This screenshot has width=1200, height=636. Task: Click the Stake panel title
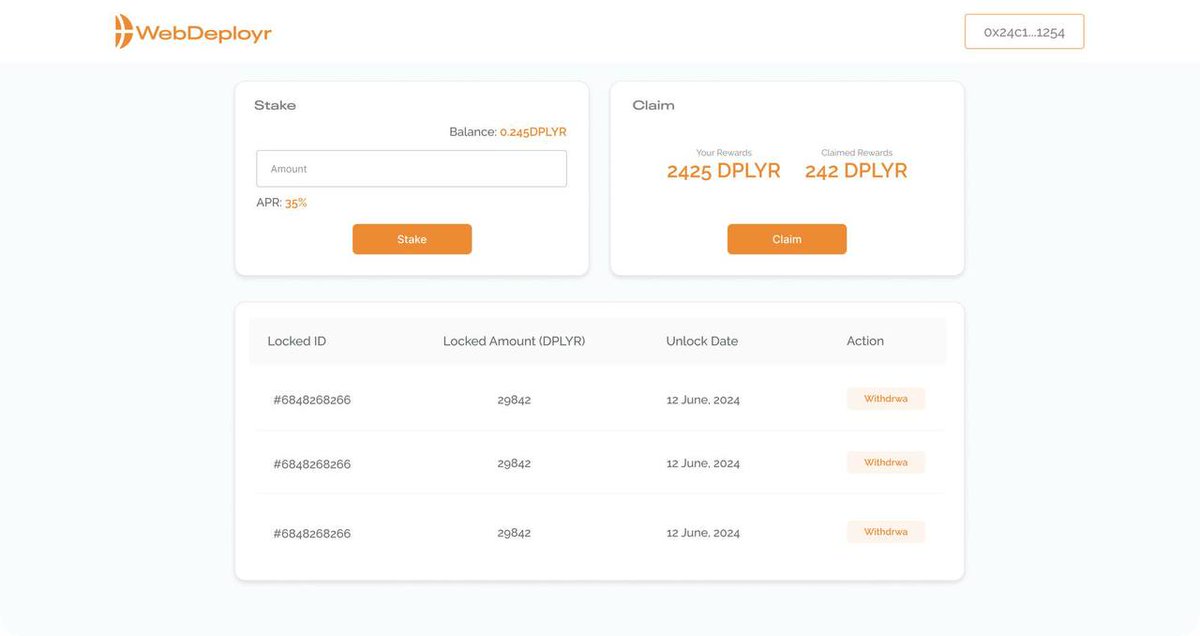[x=275, y=104]
